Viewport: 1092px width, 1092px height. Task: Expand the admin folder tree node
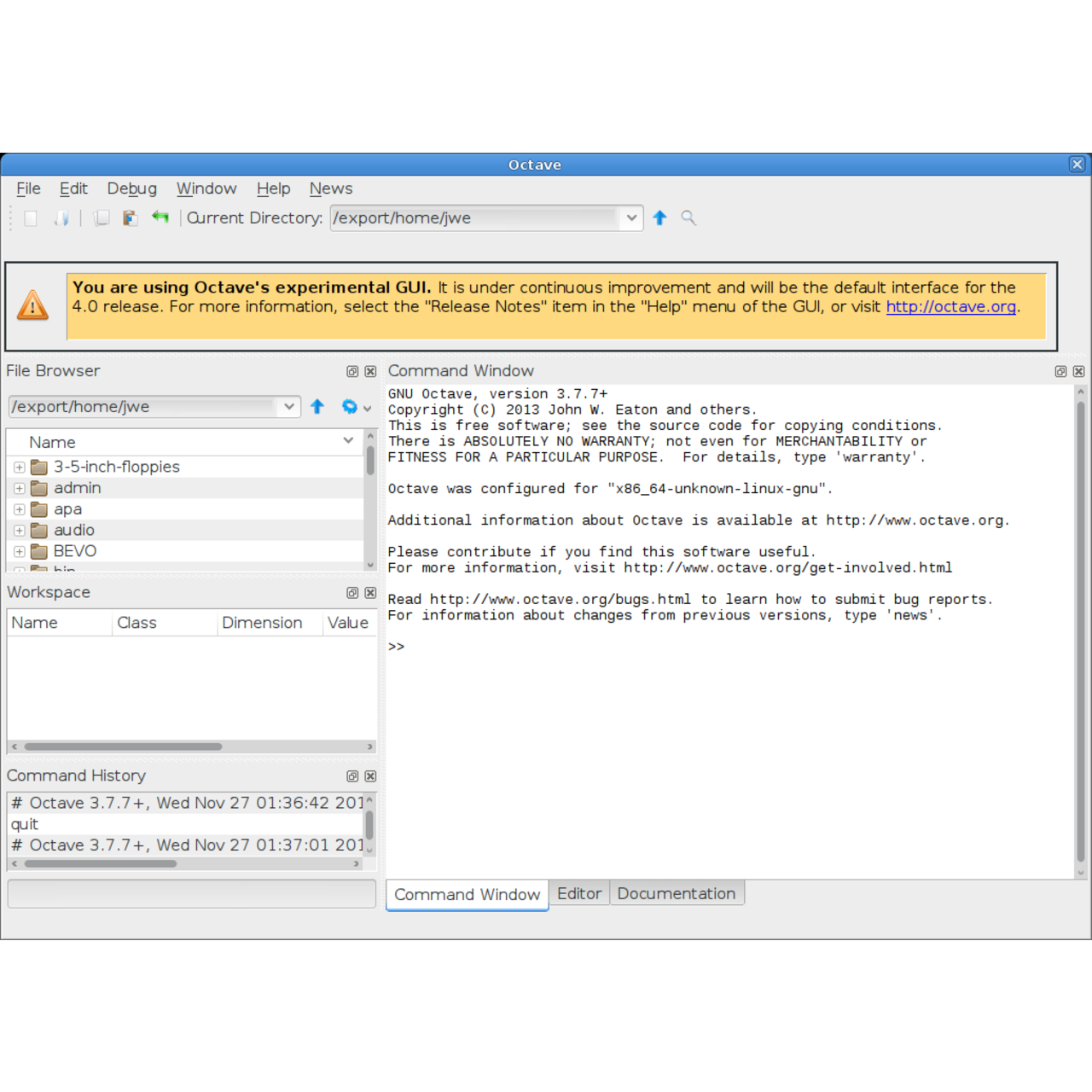point(19,489)
